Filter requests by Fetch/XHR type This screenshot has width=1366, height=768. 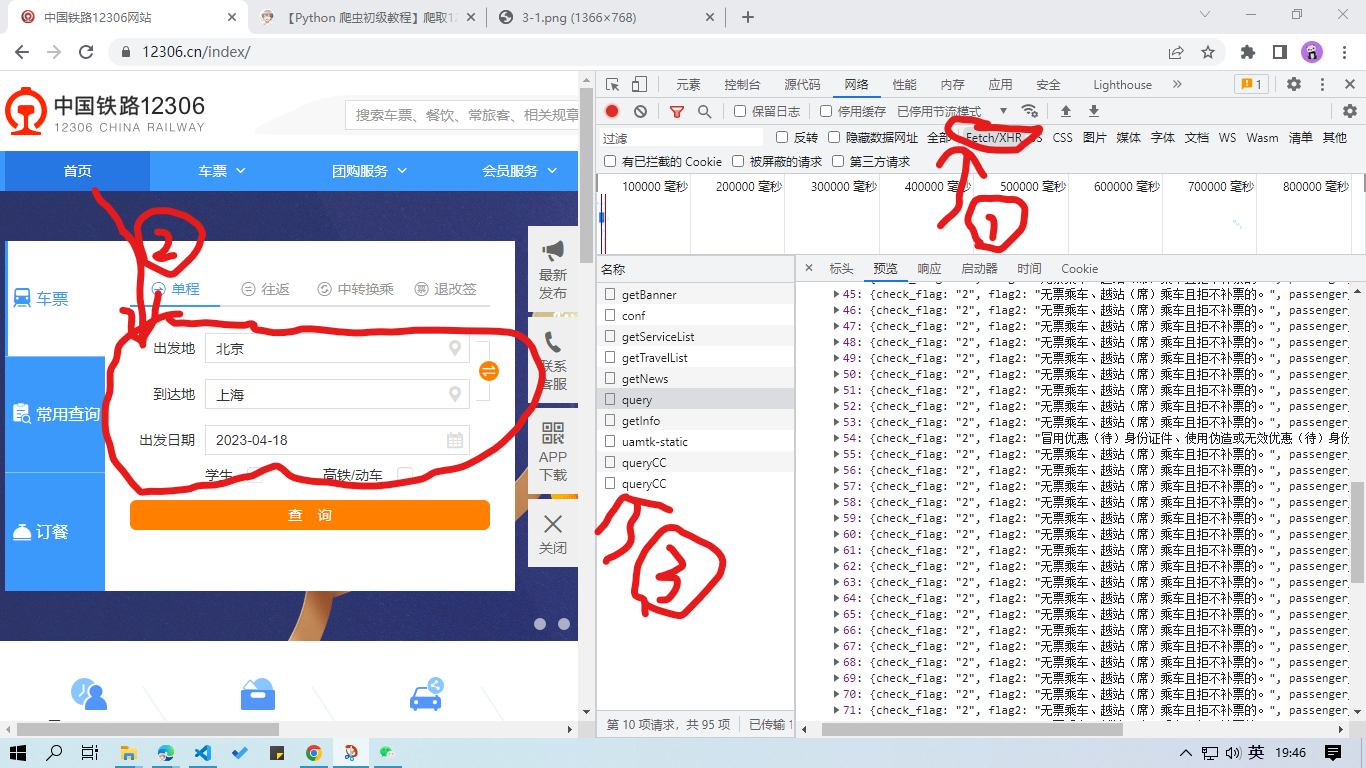[x=993, y=137]
